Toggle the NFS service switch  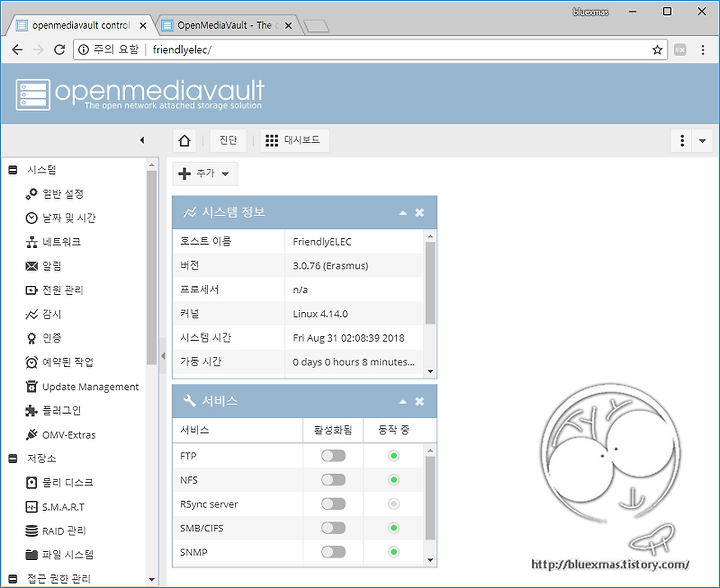(x=333, y=480)
